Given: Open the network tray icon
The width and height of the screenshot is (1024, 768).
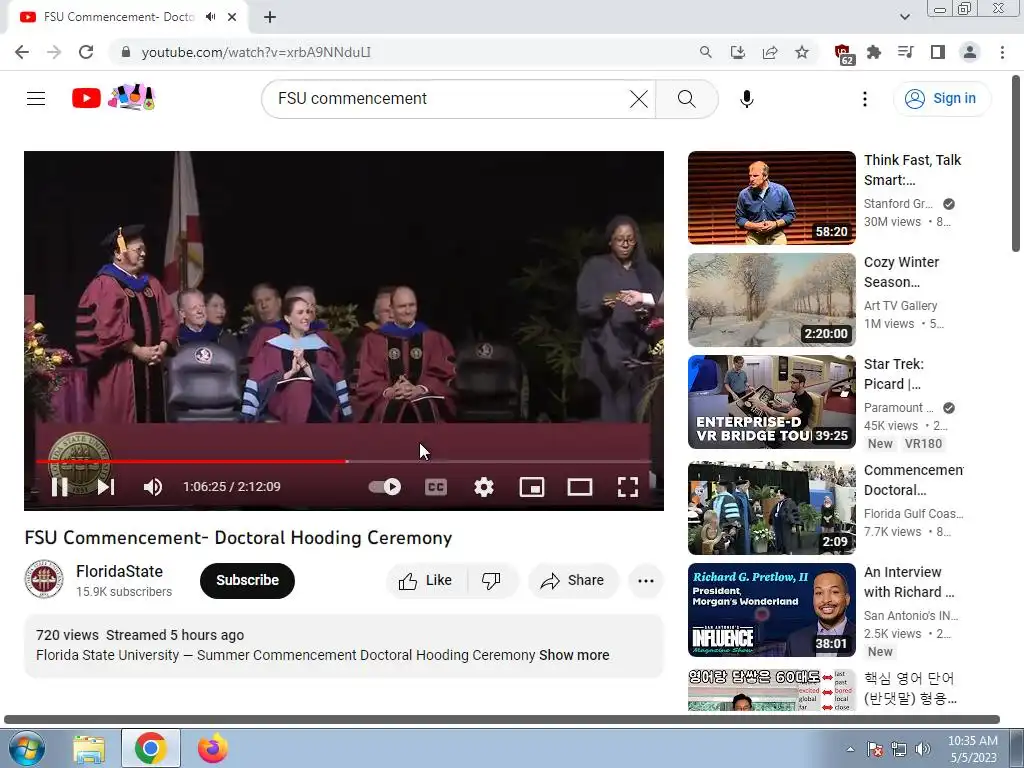Looking at the screenshot, I should 899,749.
